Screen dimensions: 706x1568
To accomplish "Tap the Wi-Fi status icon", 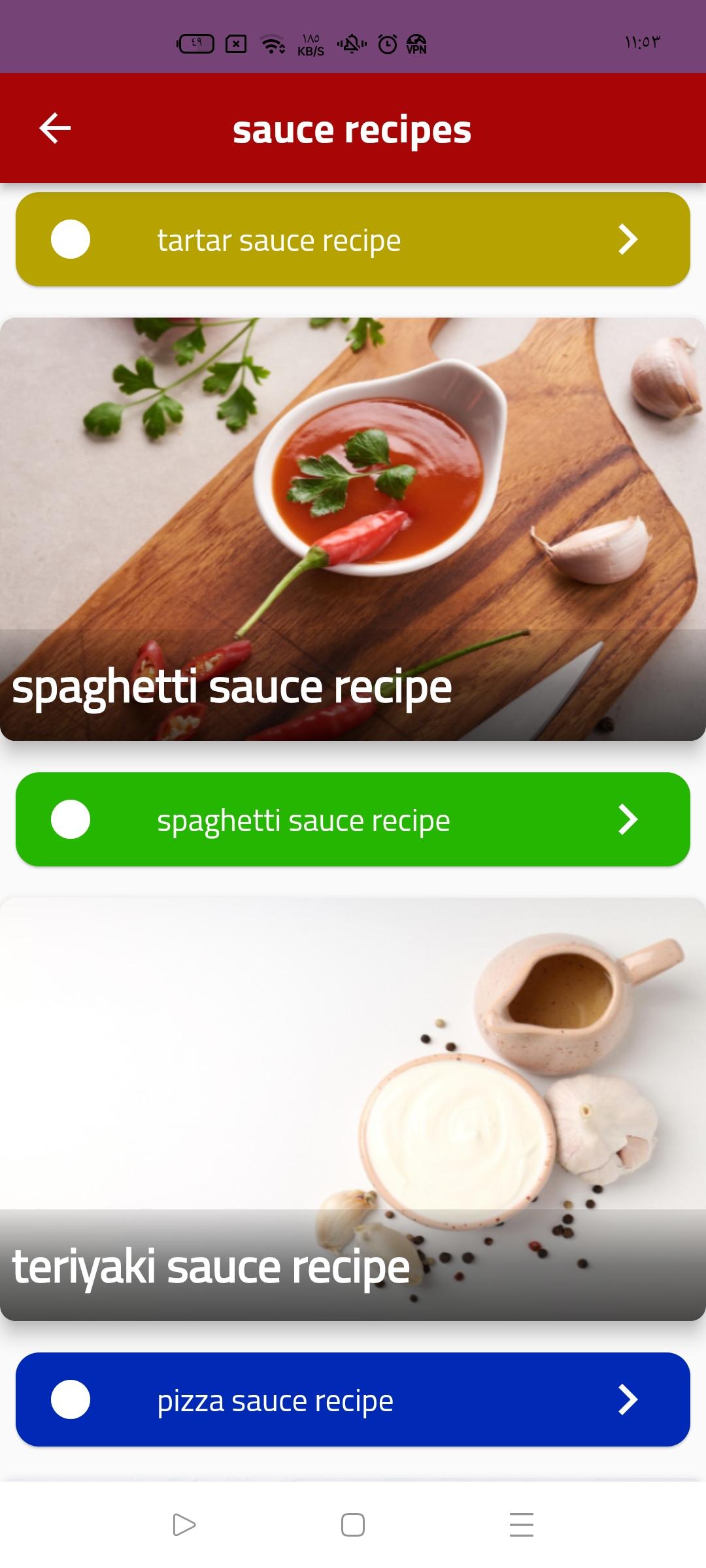I will coord(273,44).
